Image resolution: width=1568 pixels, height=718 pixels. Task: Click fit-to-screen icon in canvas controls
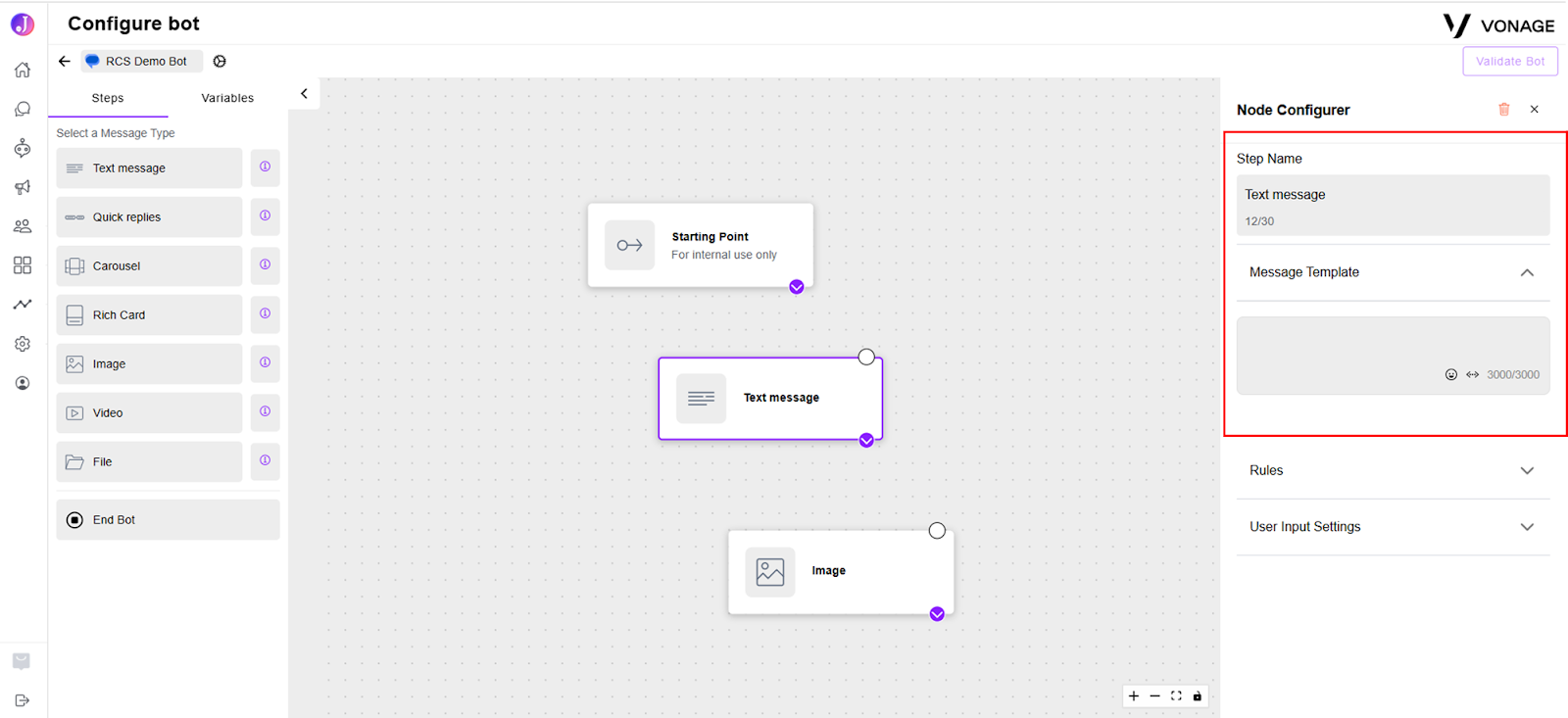[1176, 695]
